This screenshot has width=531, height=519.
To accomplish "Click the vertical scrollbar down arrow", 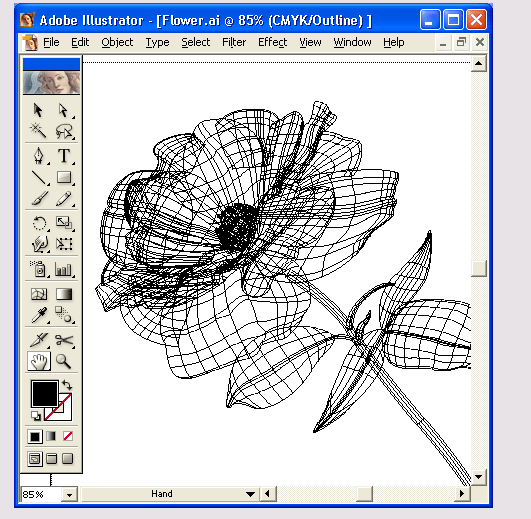I will 479,477.
